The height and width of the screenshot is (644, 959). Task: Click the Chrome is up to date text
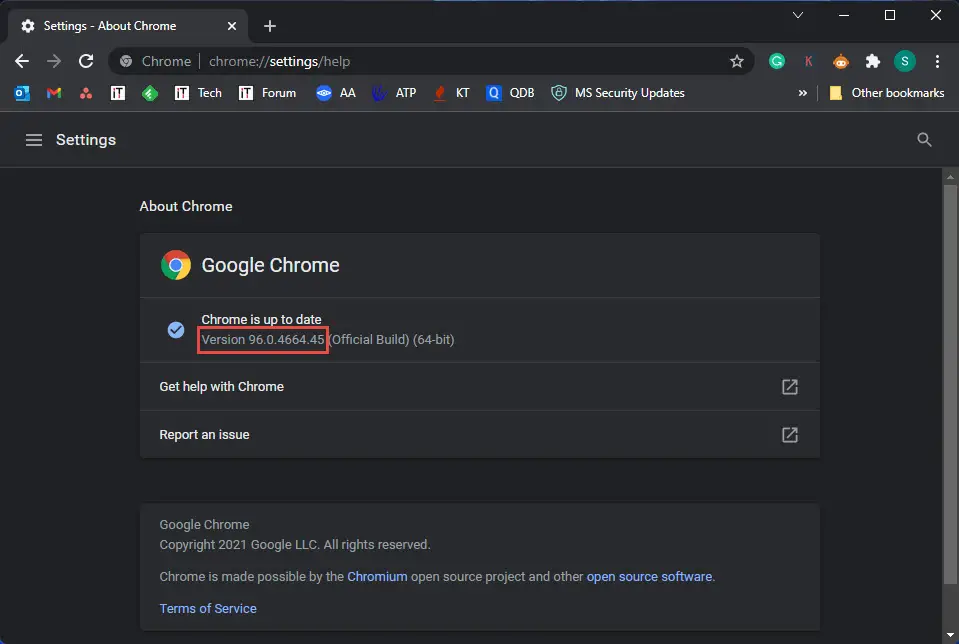coord(261,319)
